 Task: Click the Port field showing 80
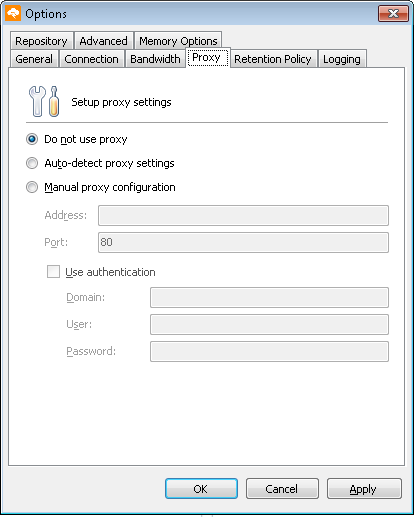[243, 242]
